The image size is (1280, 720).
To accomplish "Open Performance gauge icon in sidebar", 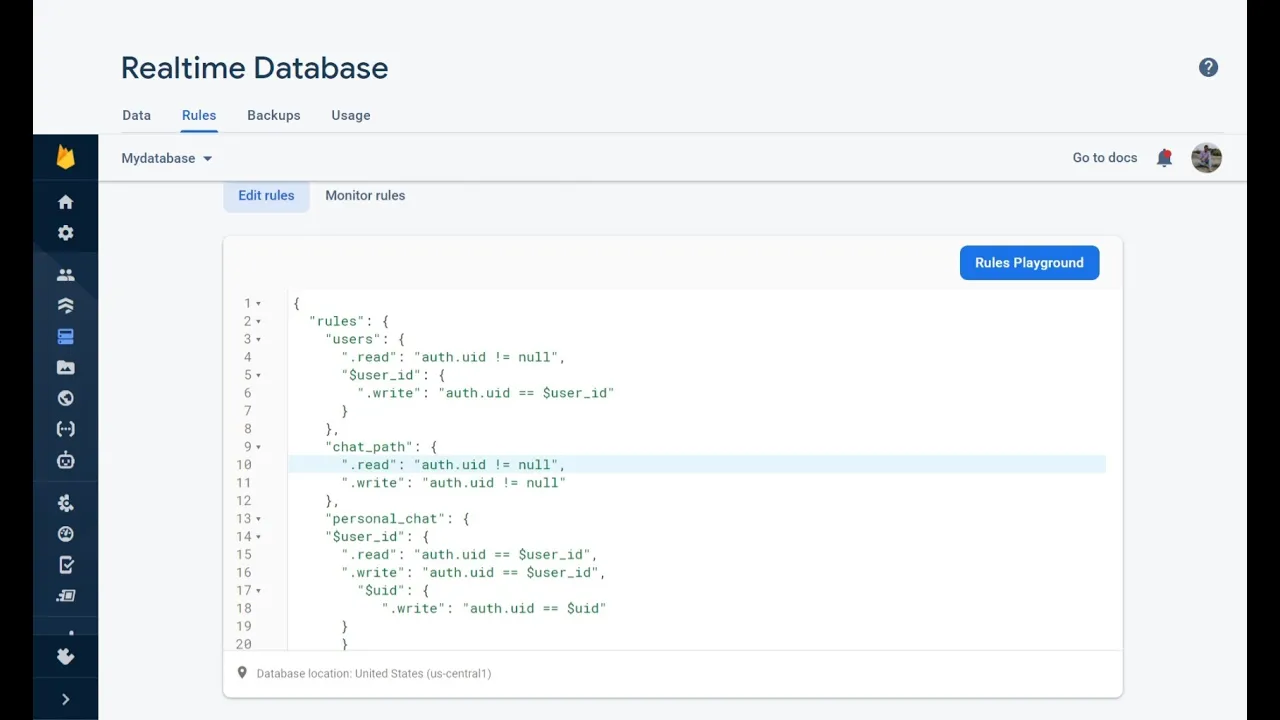I will pyautogui.click(x=66, y=534).
